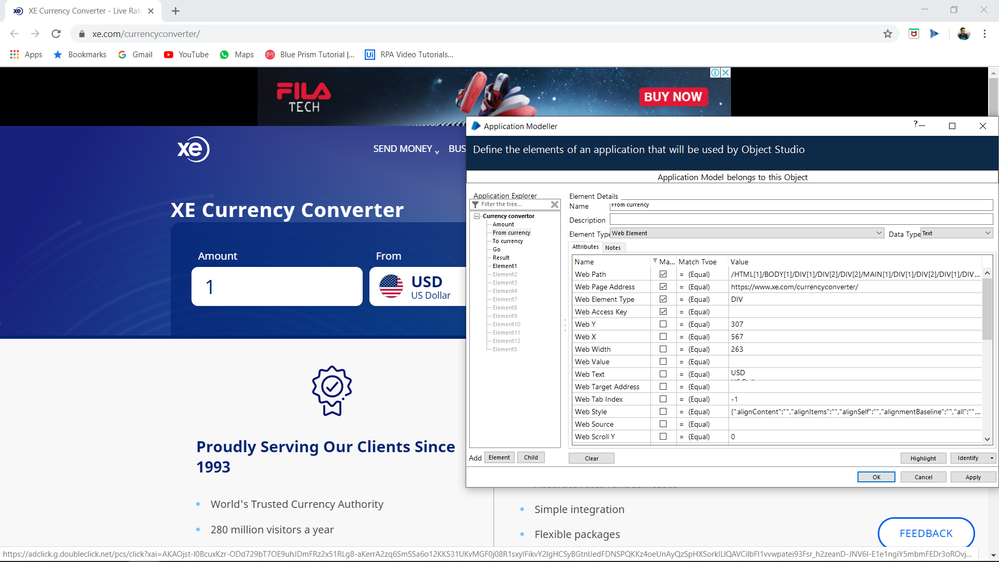Uncheck Match for Web Path
Viewport: 999px width, 562px height.
pyautogui.click(x=663, y=274)
